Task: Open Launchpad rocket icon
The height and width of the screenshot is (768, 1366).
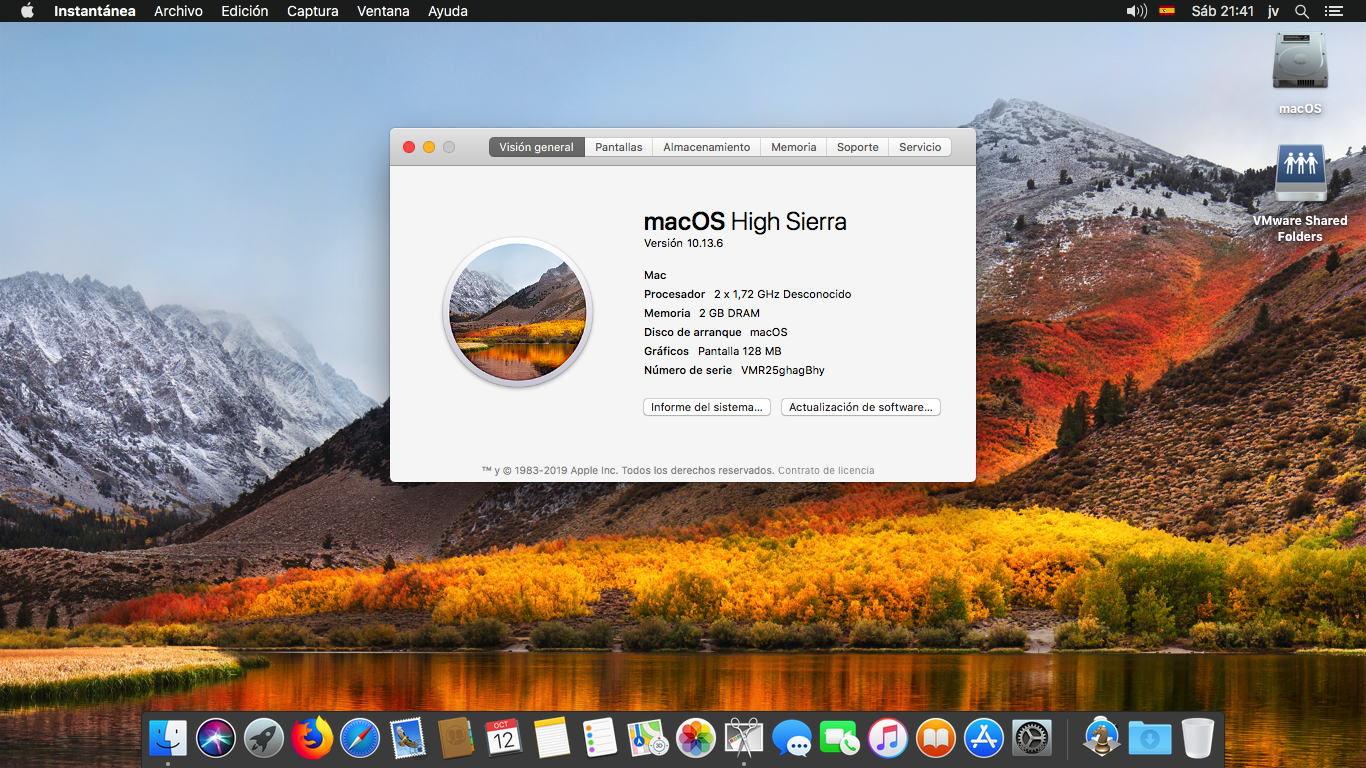Action: [x=264, y=739]
